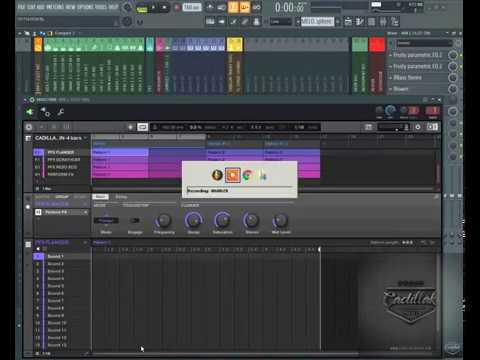Select the last icon in task switcher
480x360 pixels.
coord(262,175)
